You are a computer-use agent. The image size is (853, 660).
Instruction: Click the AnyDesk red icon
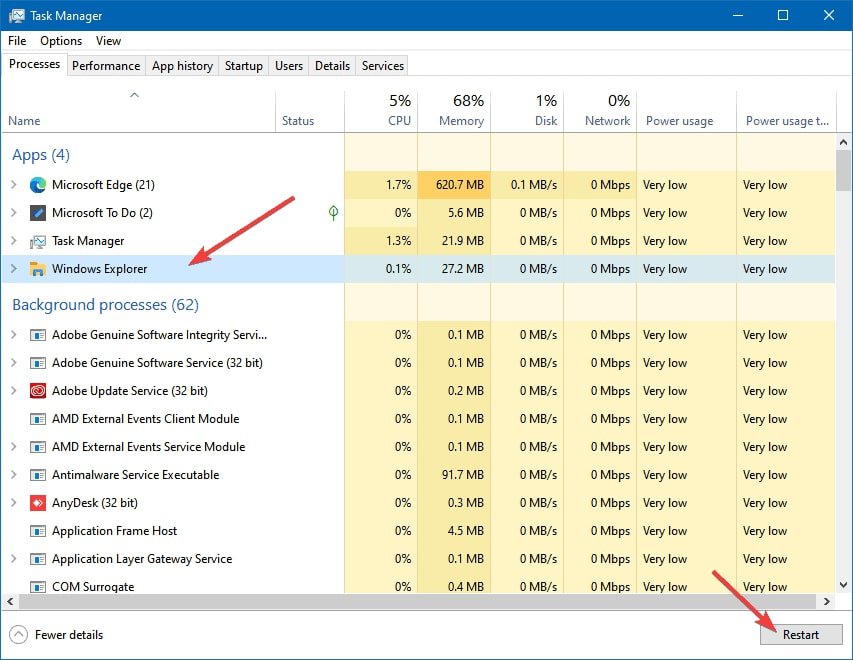[x=38, y=503]
